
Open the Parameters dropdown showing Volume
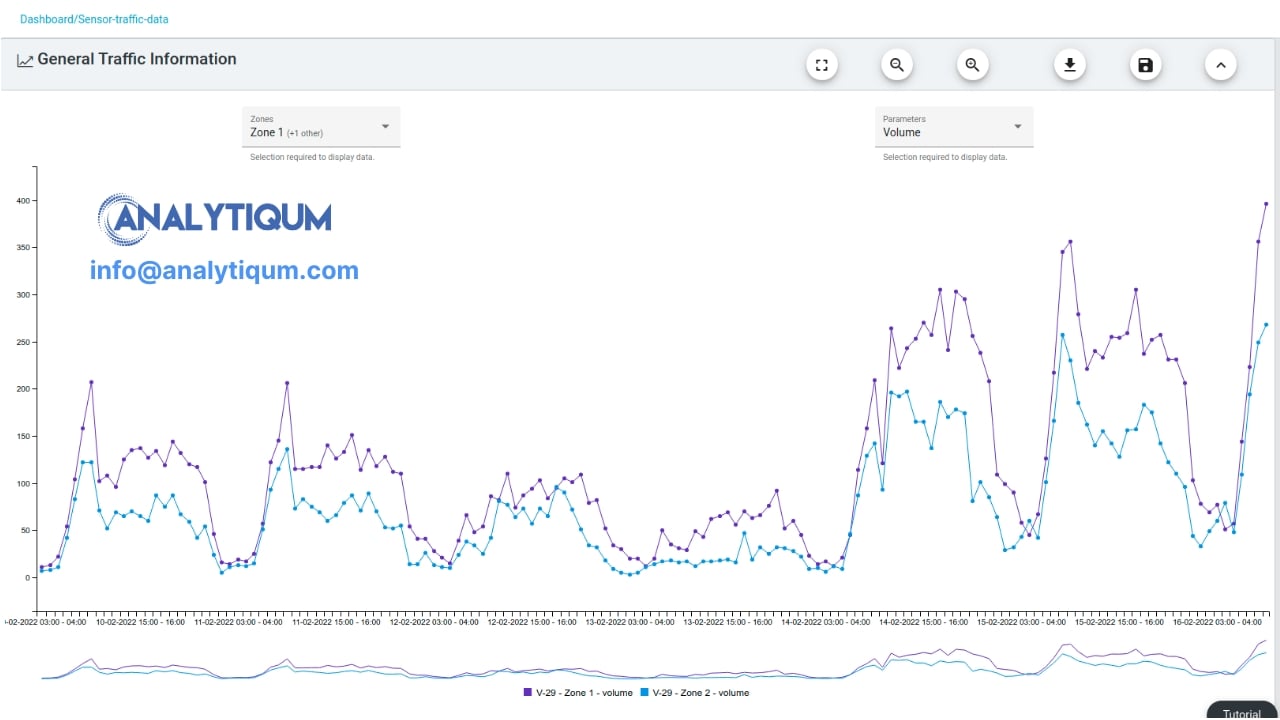pyautogui.click(x=953, y=127)
